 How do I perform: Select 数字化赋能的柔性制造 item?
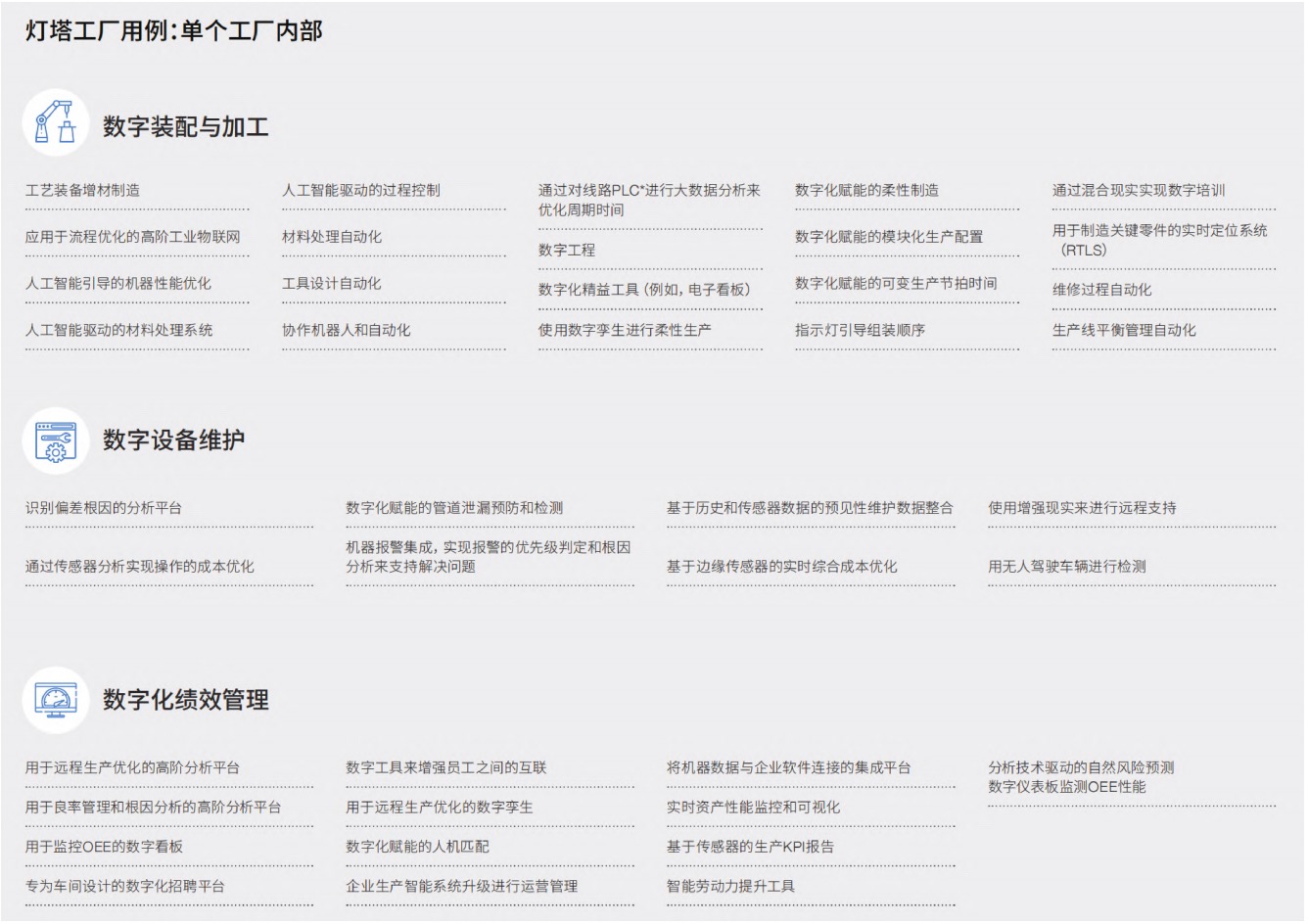point(865,190)
